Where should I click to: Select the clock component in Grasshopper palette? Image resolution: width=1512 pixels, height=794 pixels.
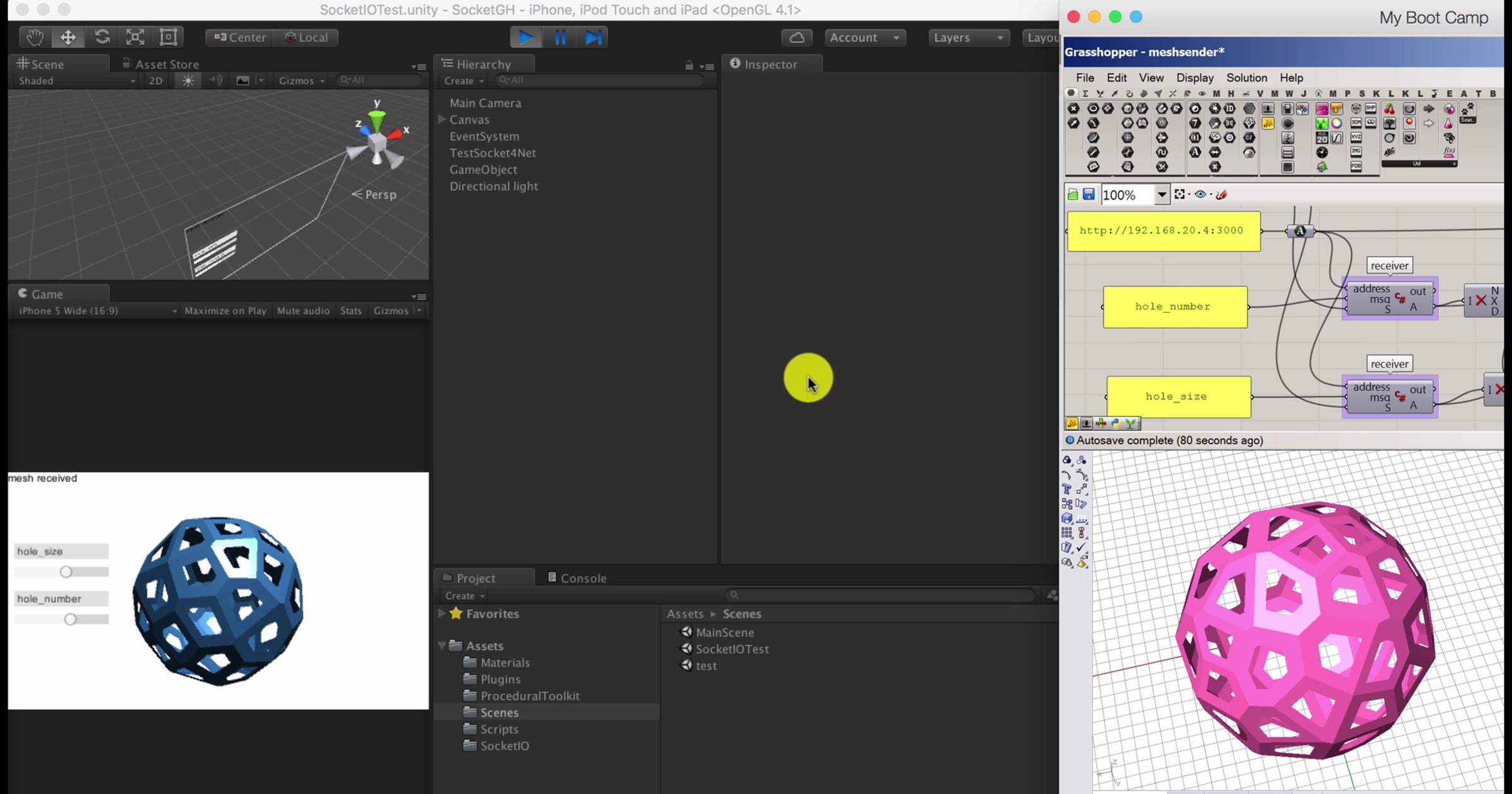[x=1322, y=152]
